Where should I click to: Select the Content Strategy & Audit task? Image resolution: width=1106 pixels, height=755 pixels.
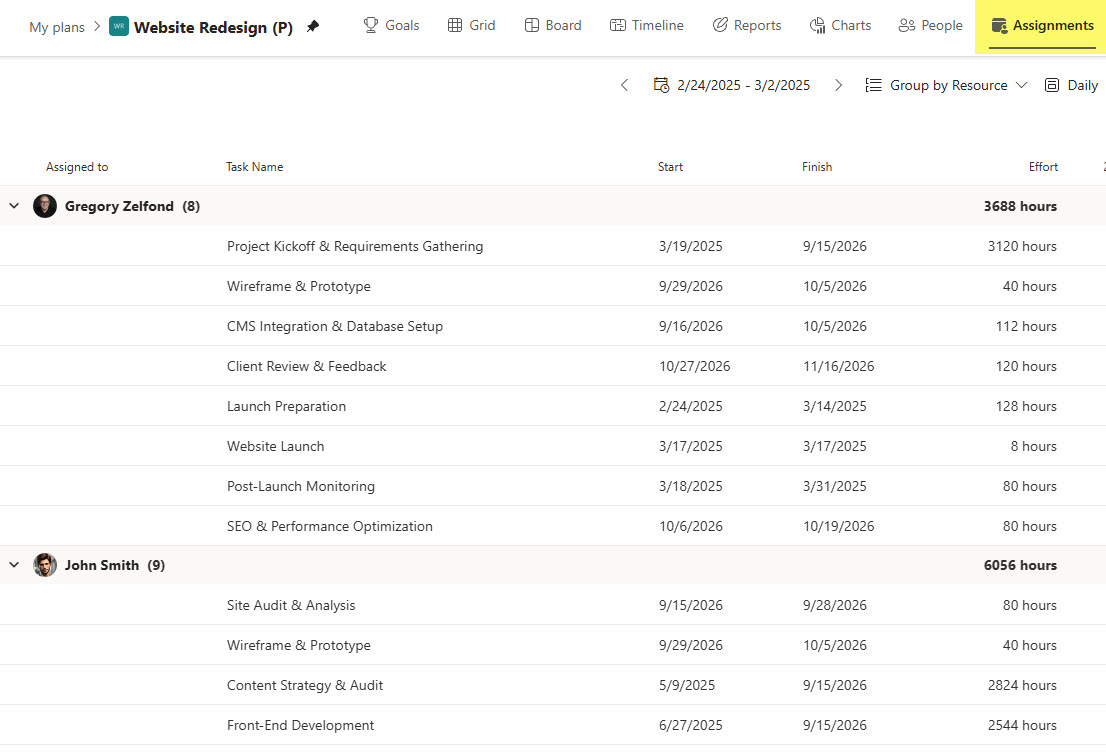click(x=305, y=685)
